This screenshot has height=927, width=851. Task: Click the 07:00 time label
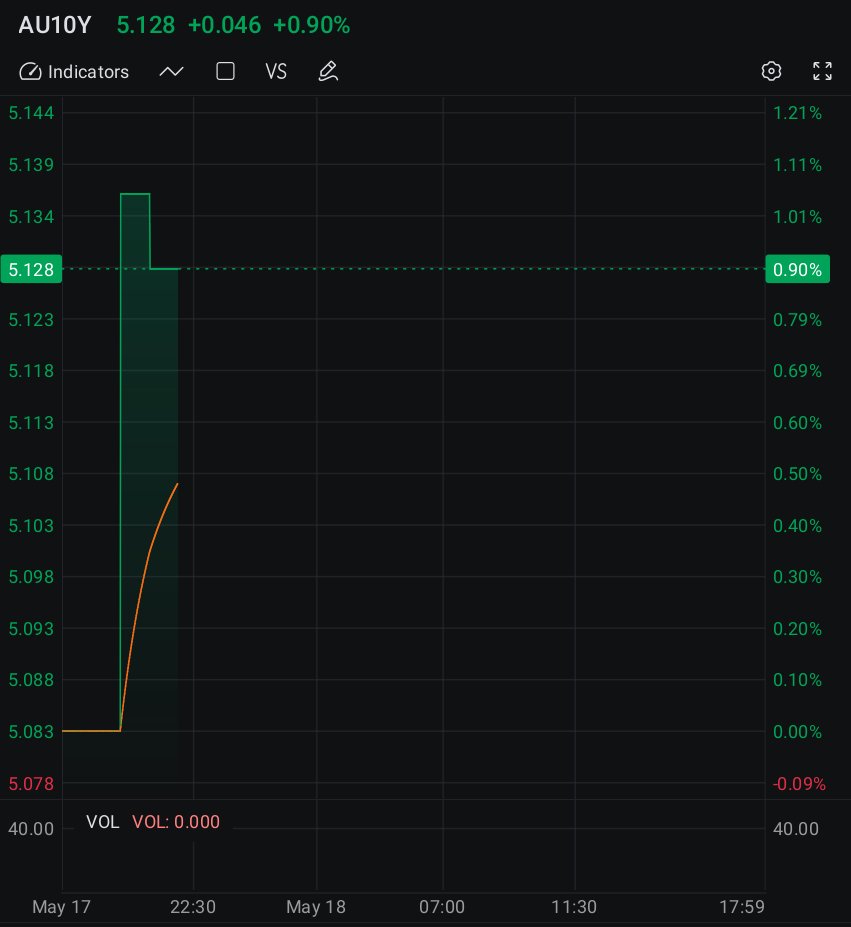tap(442, 906)
